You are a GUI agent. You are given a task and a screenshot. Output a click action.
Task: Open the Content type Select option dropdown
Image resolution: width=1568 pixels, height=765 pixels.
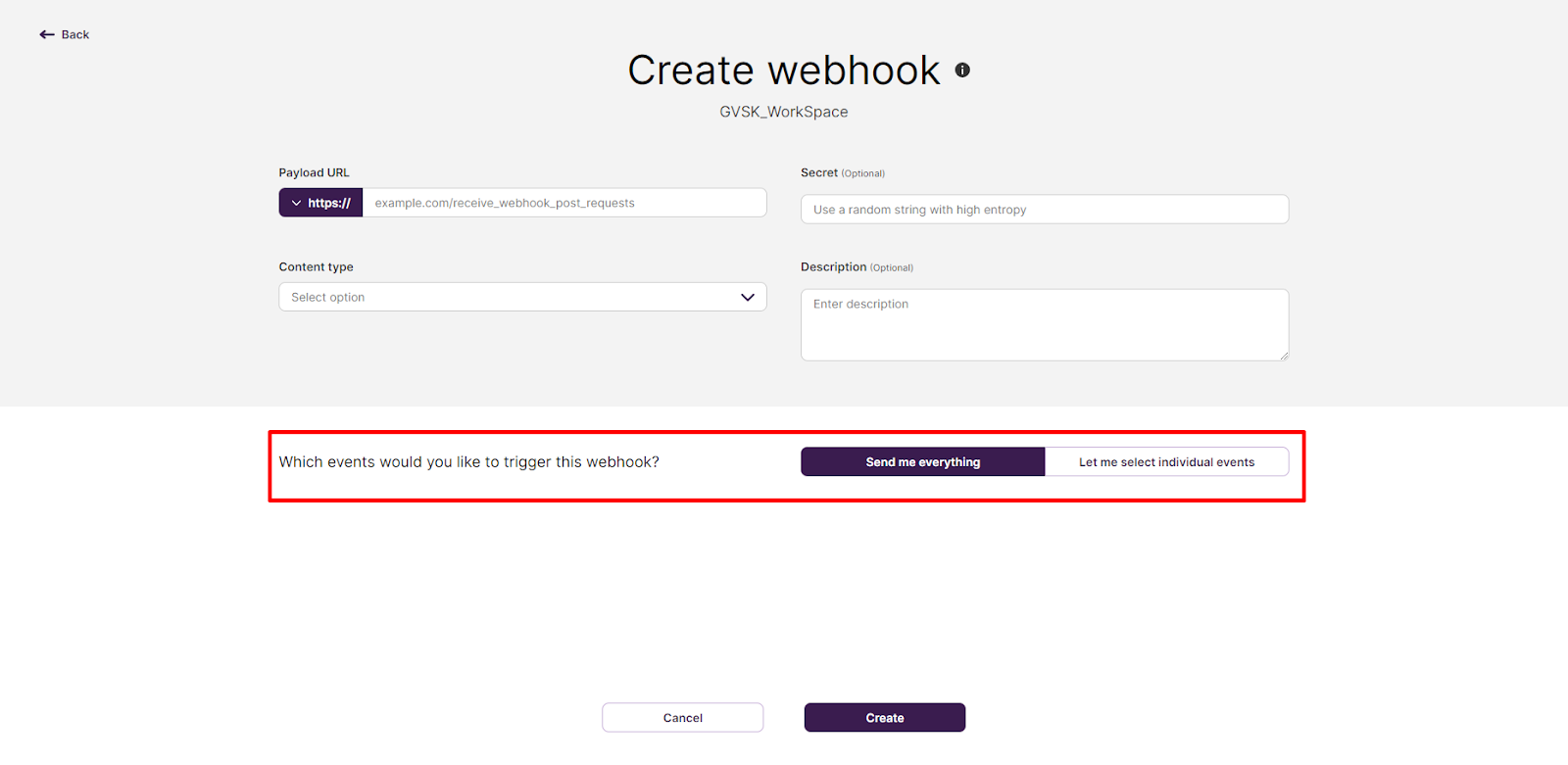(522, 297)
